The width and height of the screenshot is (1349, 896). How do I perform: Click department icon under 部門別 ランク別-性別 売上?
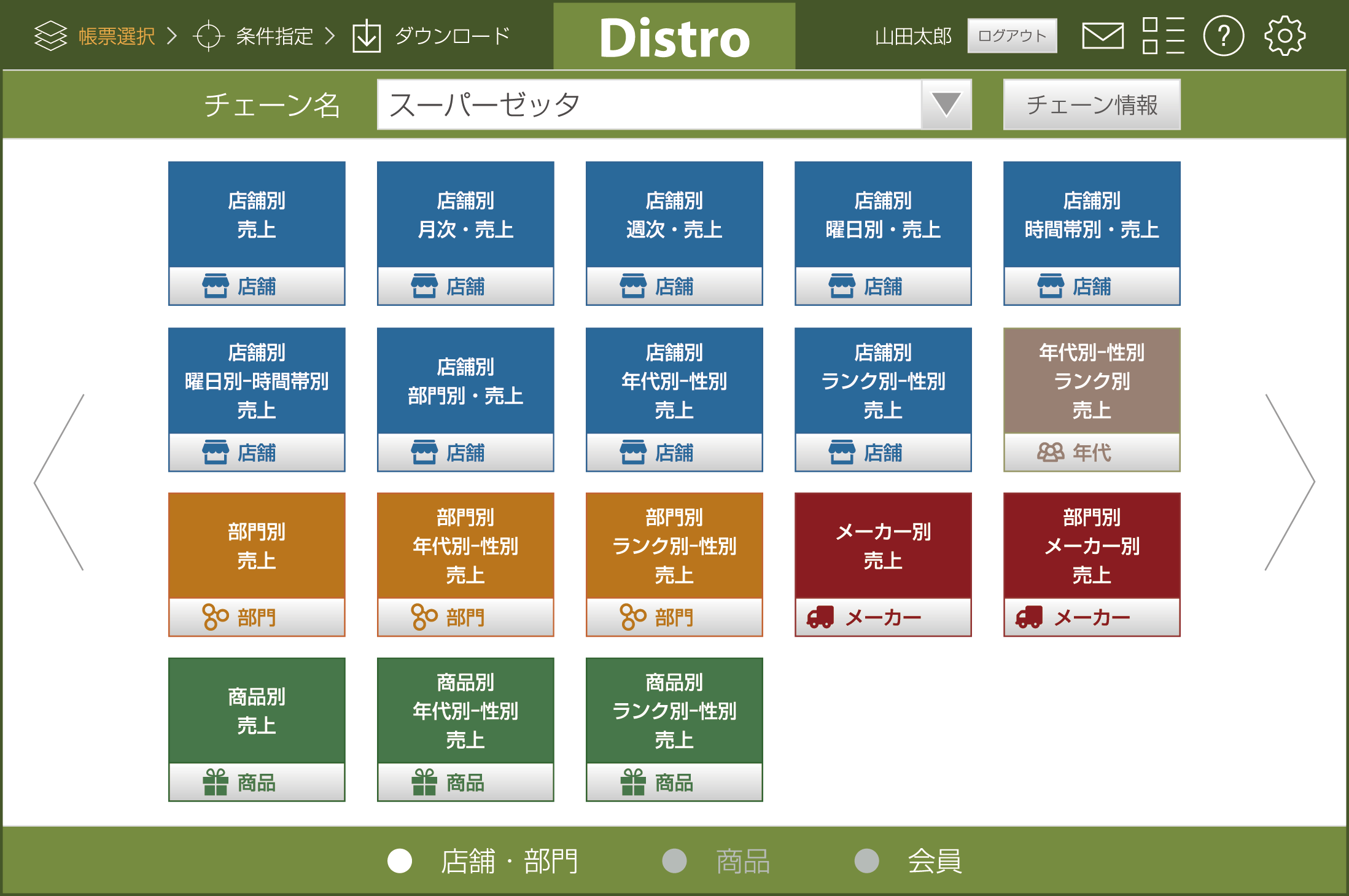[633, 617]
